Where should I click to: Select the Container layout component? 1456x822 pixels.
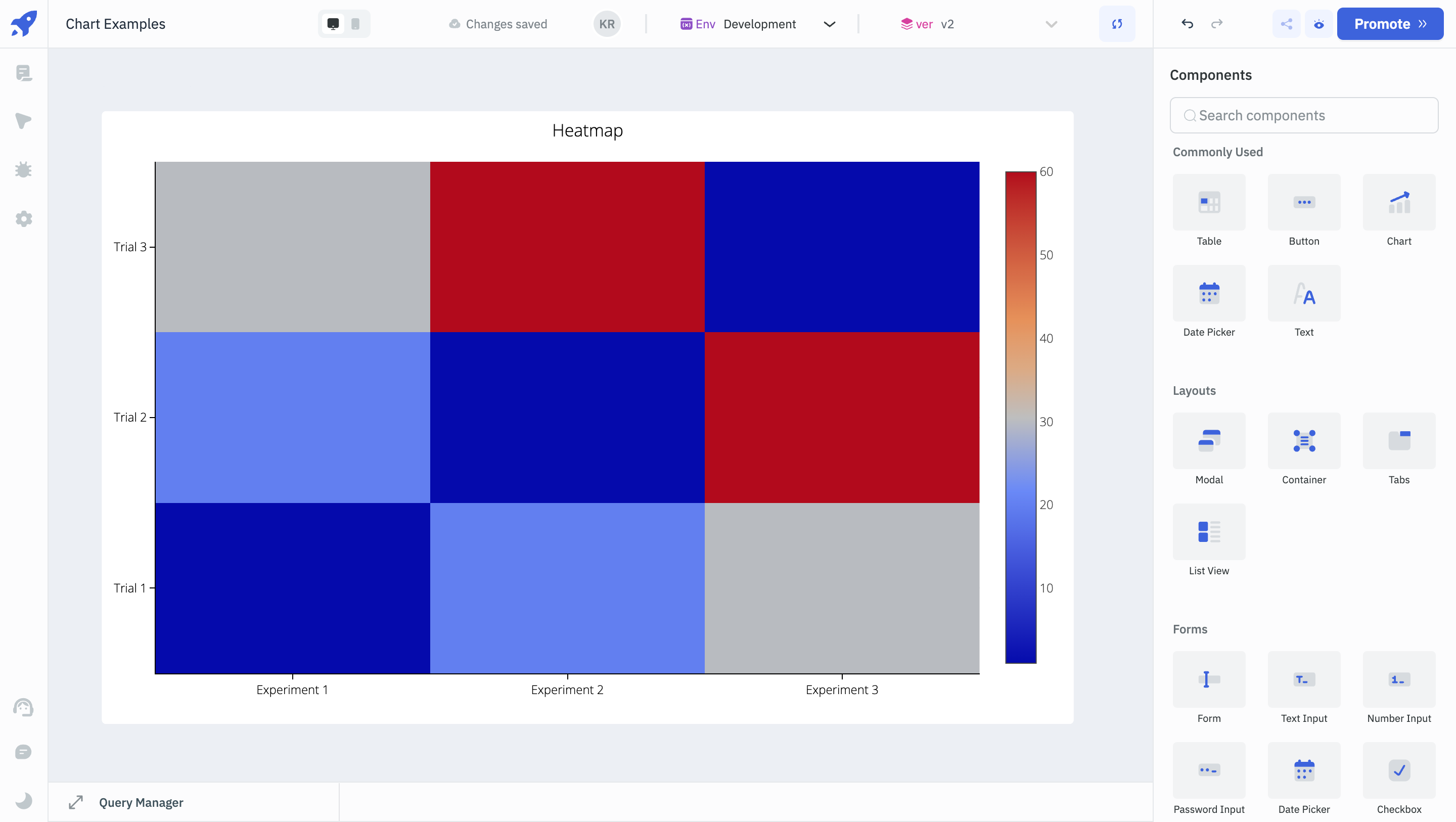[1303, 441]
